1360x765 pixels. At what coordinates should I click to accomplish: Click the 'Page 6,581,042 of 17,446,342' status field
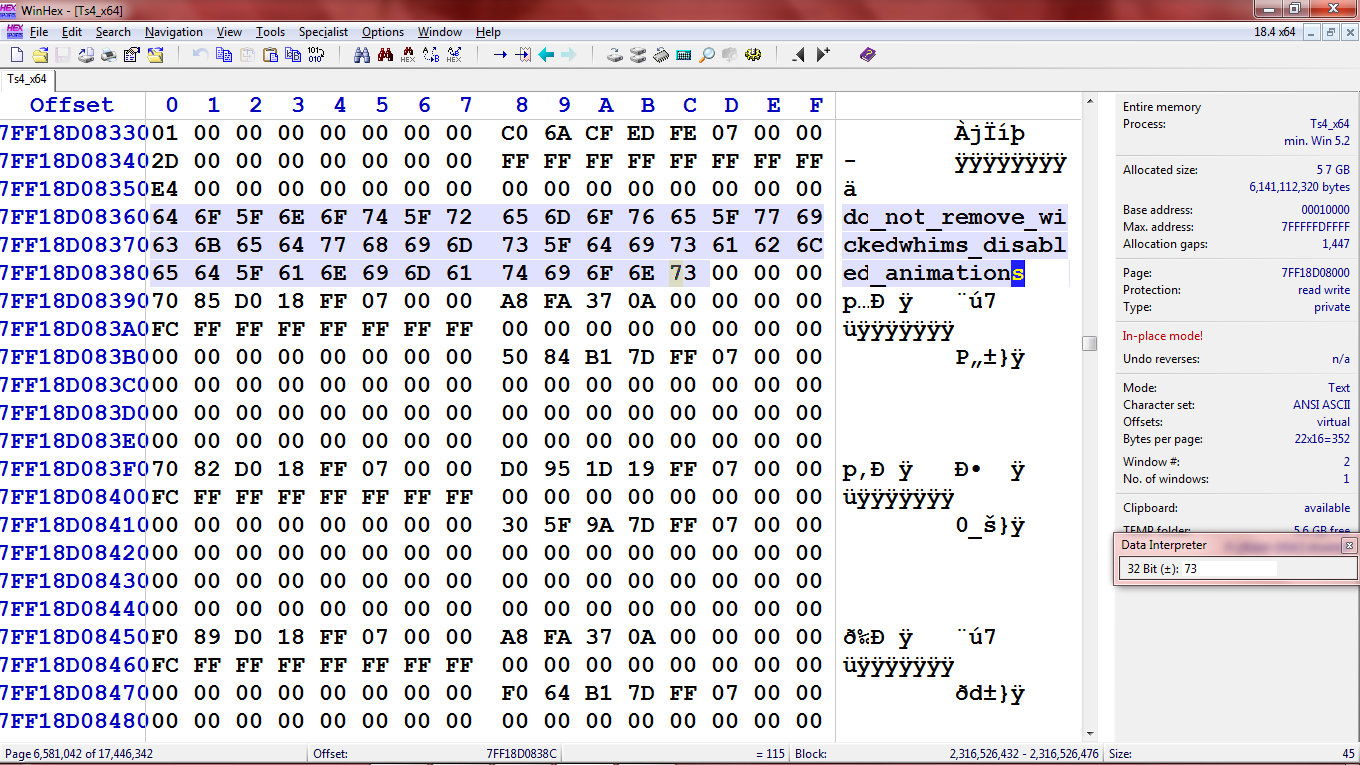(x=79, y=754)
